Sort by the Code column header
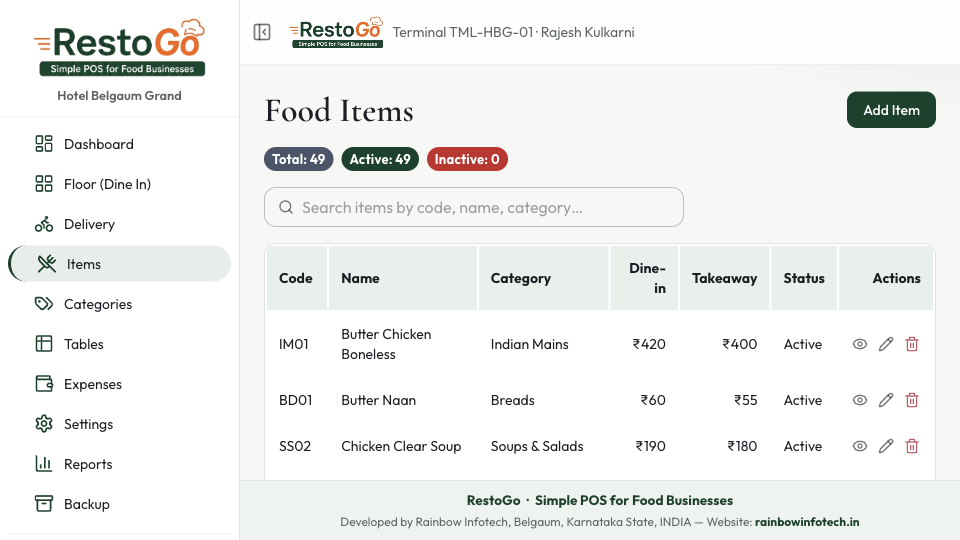 [x=296, y=278]
